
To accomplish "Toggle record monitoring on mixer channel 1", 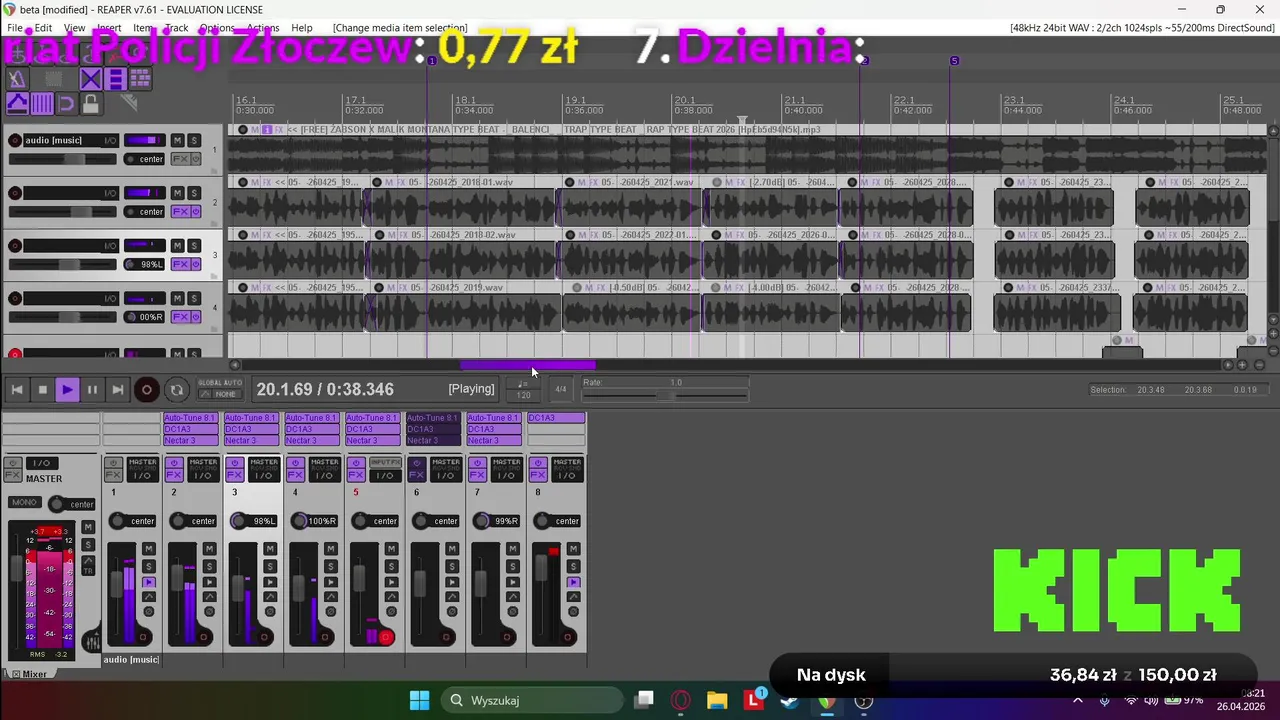I will click(x=149, y=582).
